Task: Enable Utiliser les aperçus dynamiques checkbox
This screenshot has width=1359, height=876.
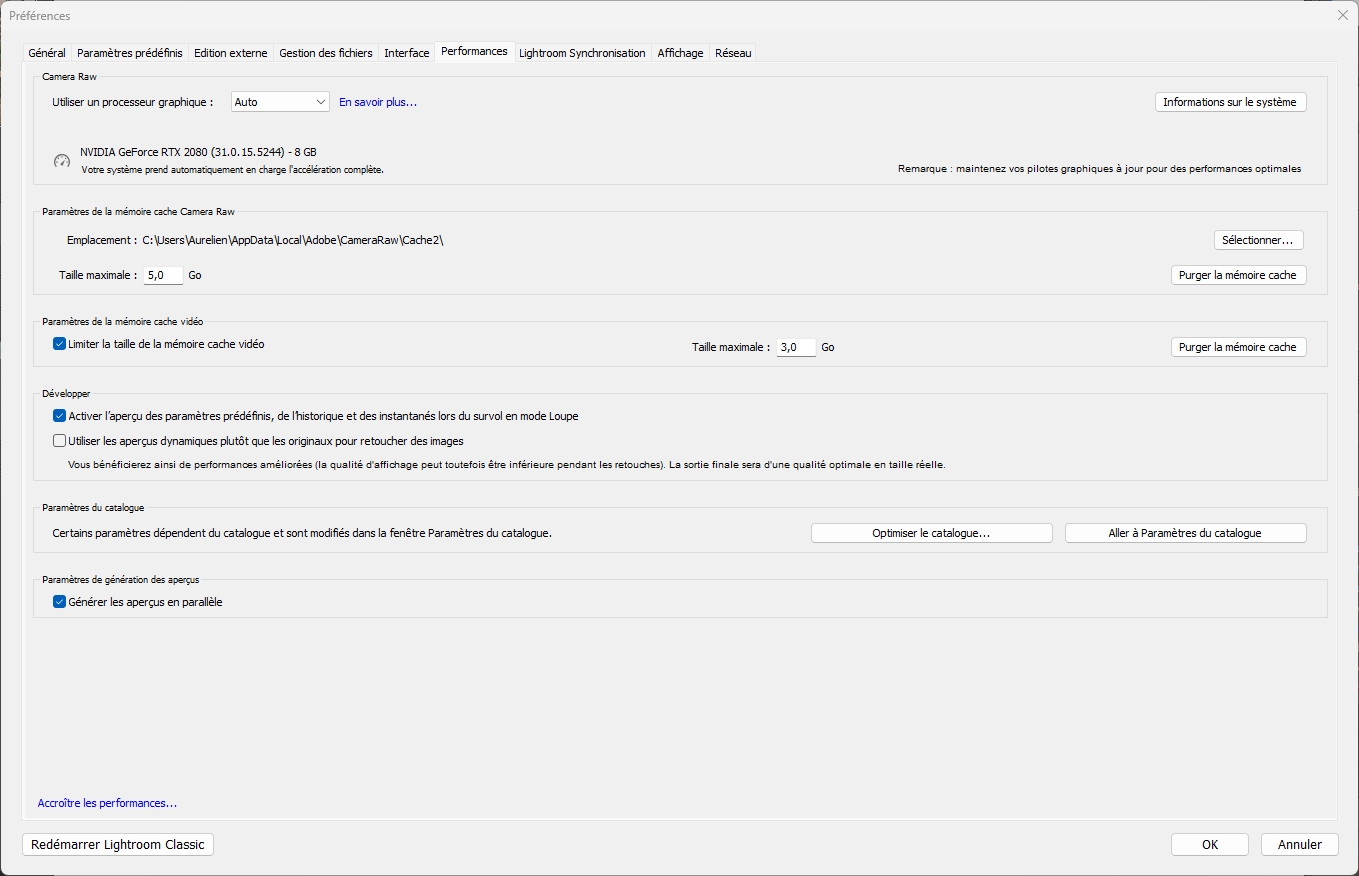Action: point(59,441)
